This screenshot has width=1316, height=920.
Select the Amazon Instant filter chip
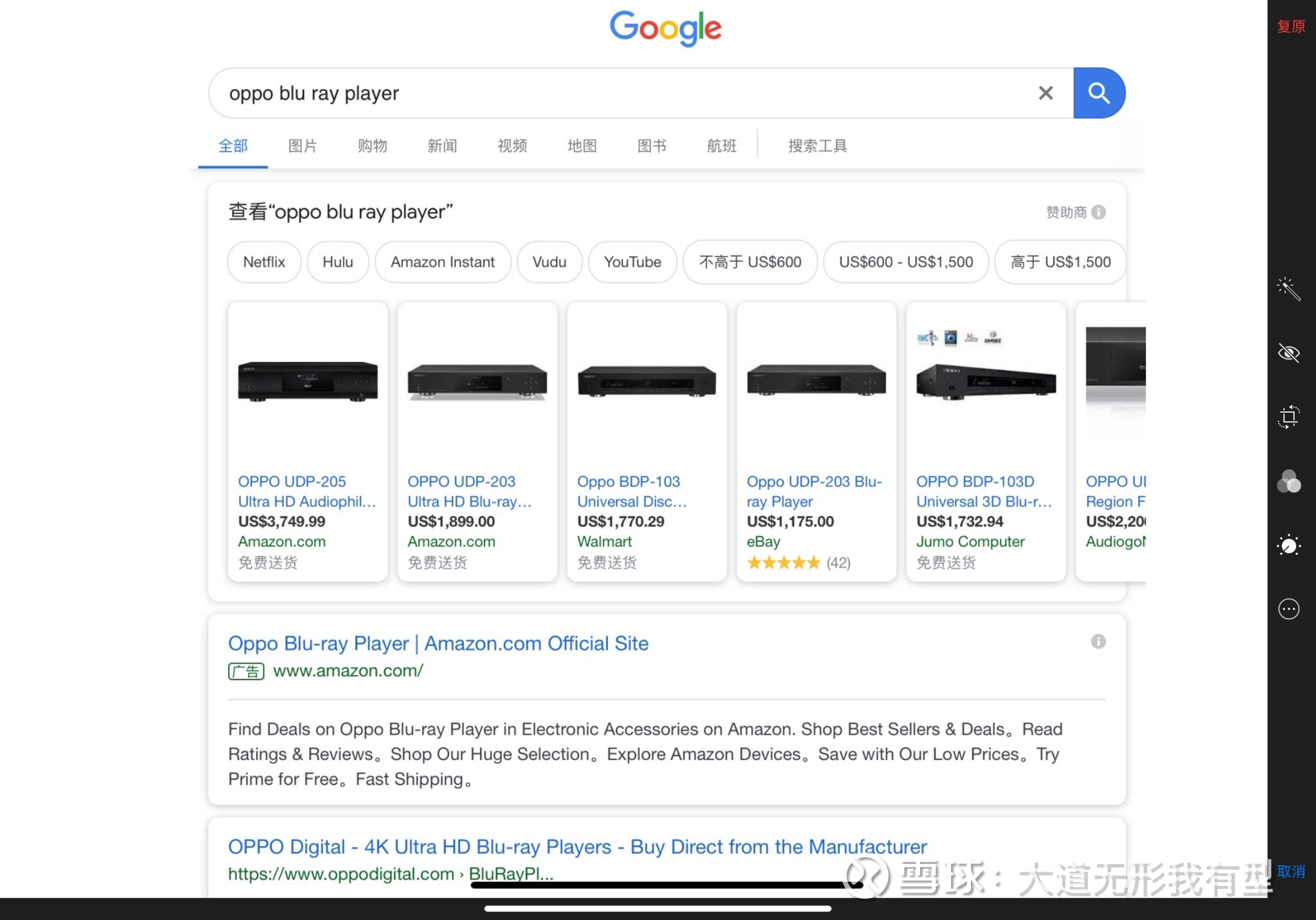(x=443, y=262)
